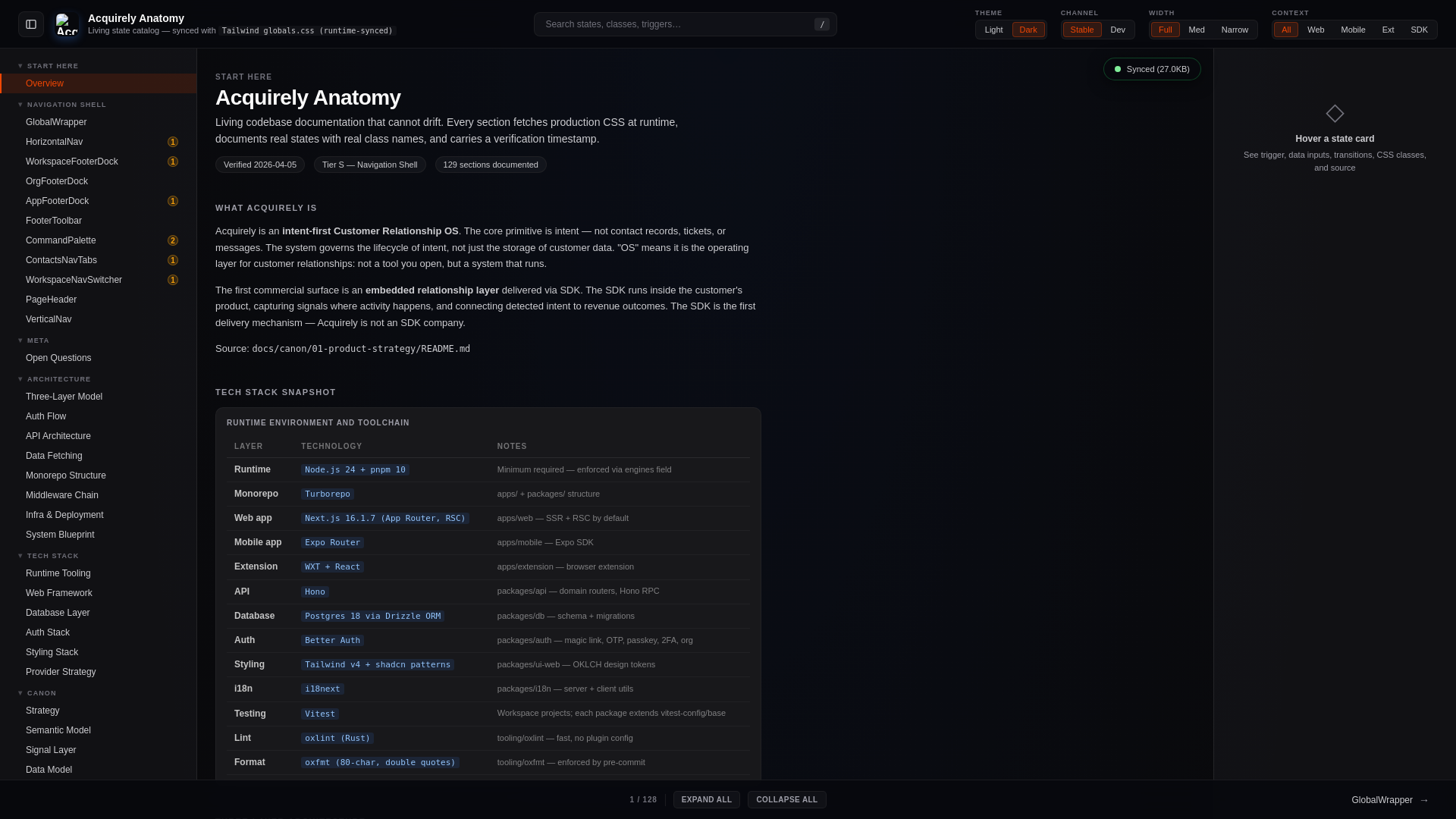
Task: Set context filter to SDK
Action: [x=1419, y=30]
